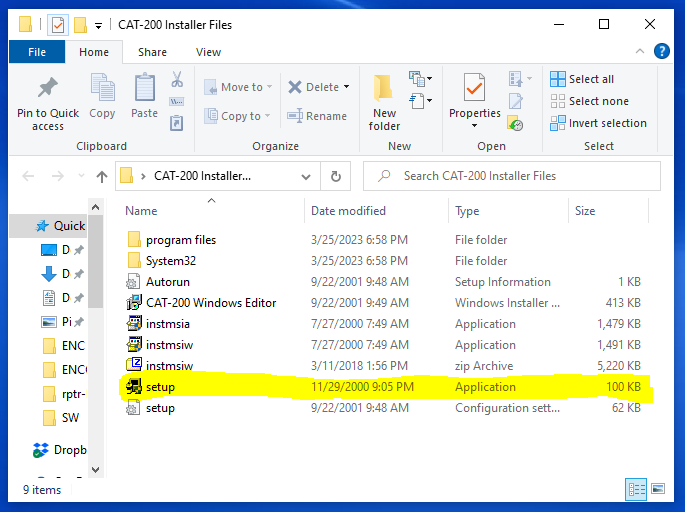
Task: Select the Autorun setup information file
Action: (x=384, y=282)
